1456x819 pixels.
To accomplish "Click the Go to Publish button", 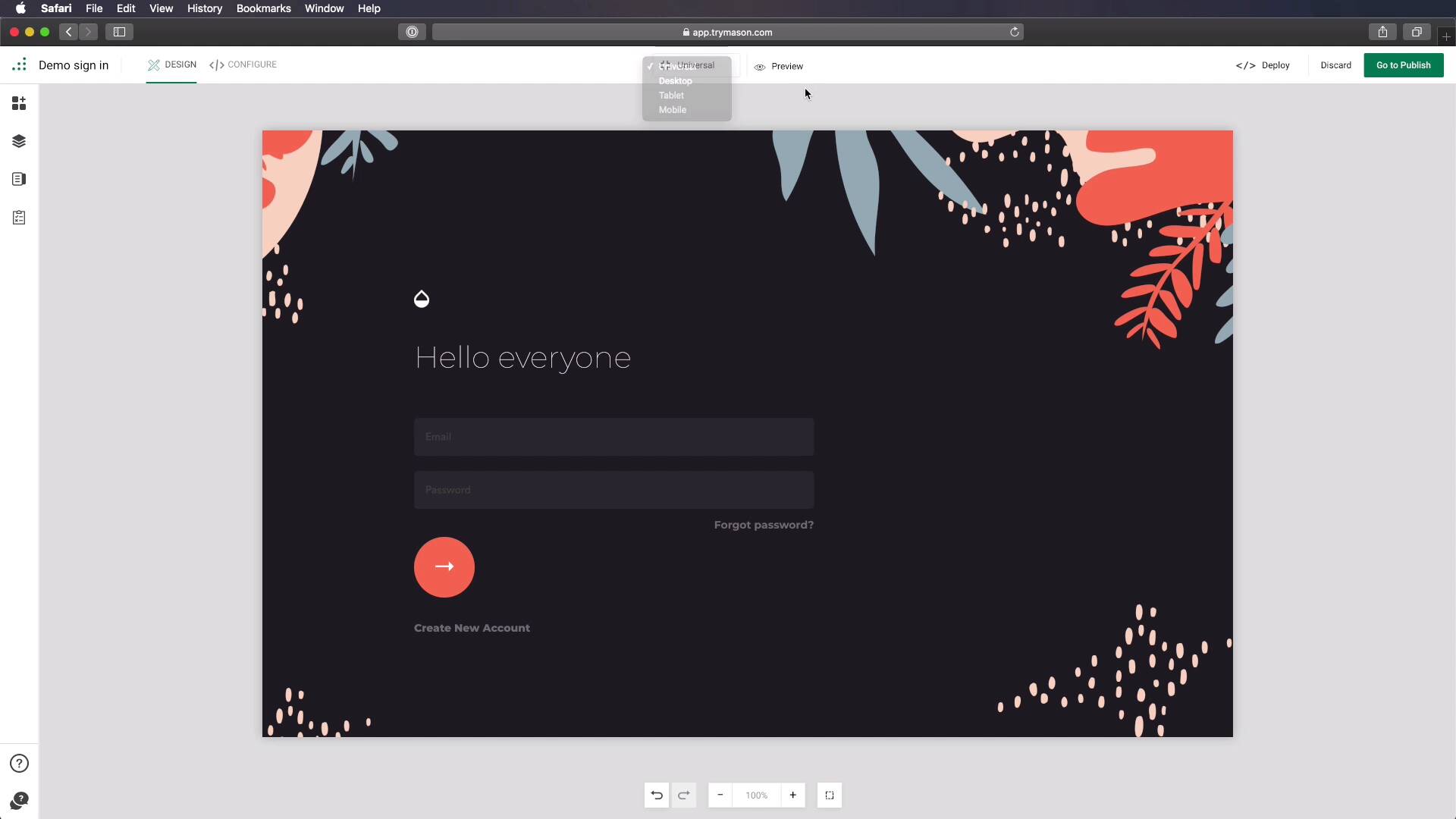I will 1404,65.
